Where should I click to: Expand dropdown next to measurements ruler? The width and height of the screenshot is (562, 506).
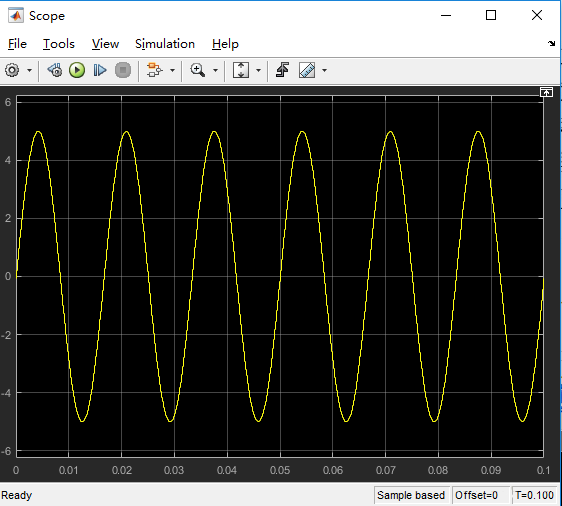(x=324, y=71)
